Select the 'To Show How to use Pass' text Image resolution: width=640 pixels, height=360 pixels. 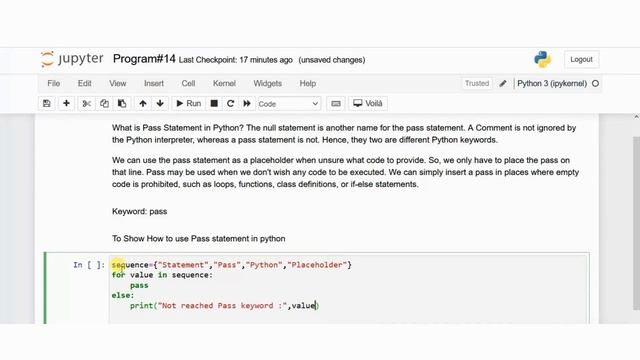tap(198, 238)
